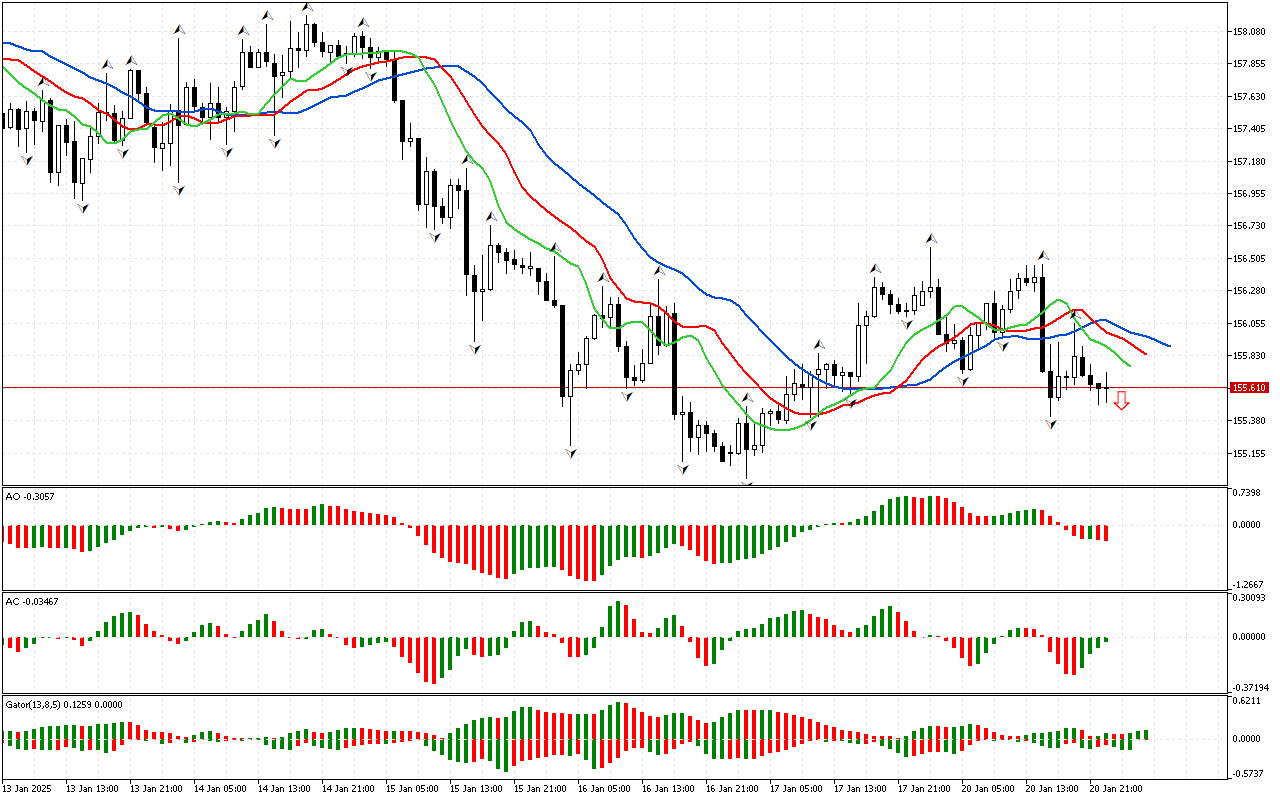Image resolution: width=1280 pixels, height=800 pixels.
Task: Click the AC -0.03467 indicator label
Action: coord(31,601)
